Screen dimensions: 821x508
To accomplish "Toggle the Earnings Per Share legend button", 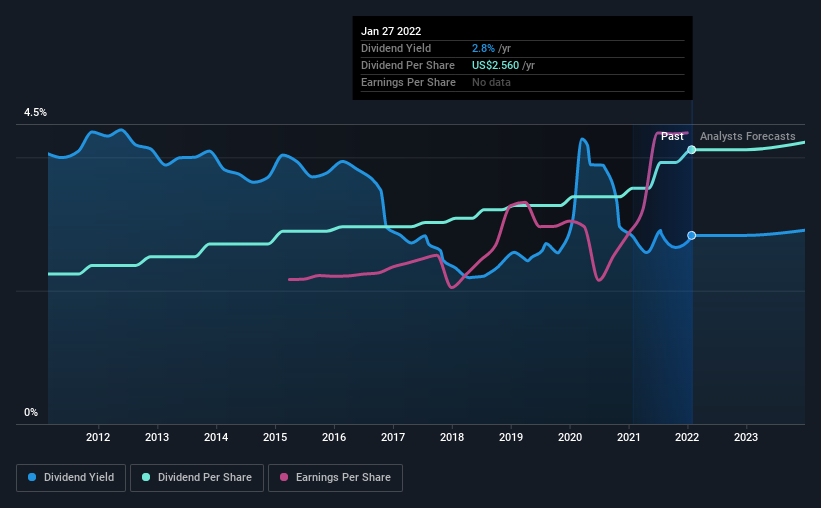I will (335, 478).
